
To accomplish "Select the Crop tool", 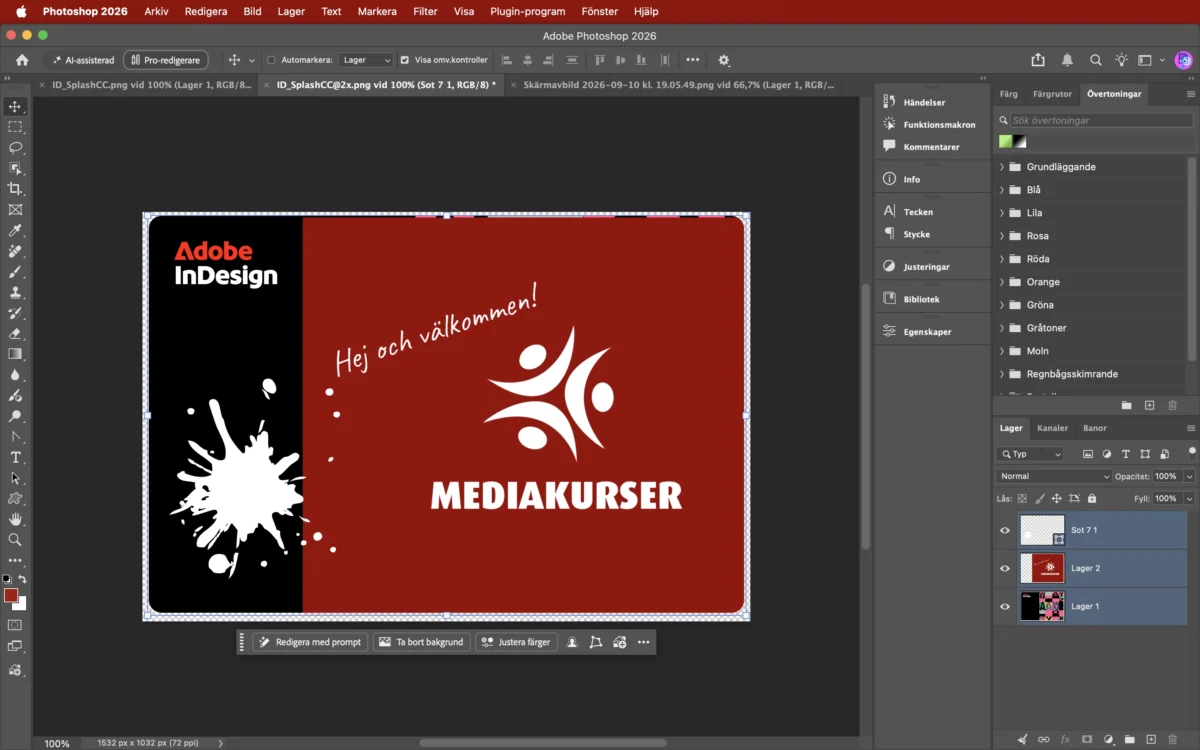I will point(15,189).
